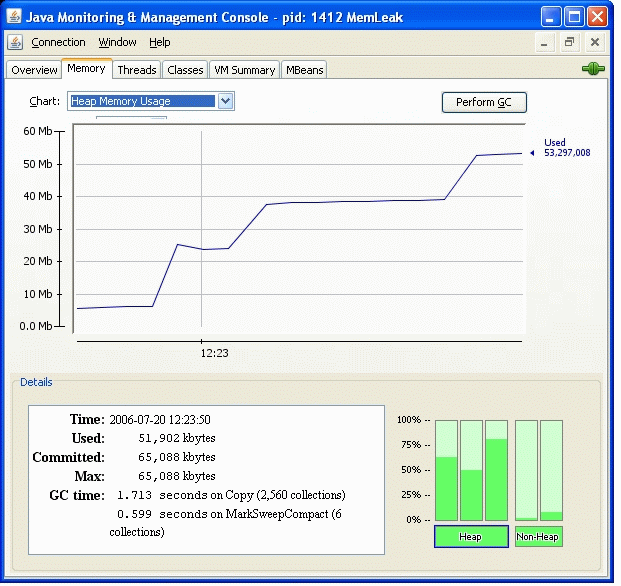
Task: Click the Perform GC button
Action: pos(484,103)
